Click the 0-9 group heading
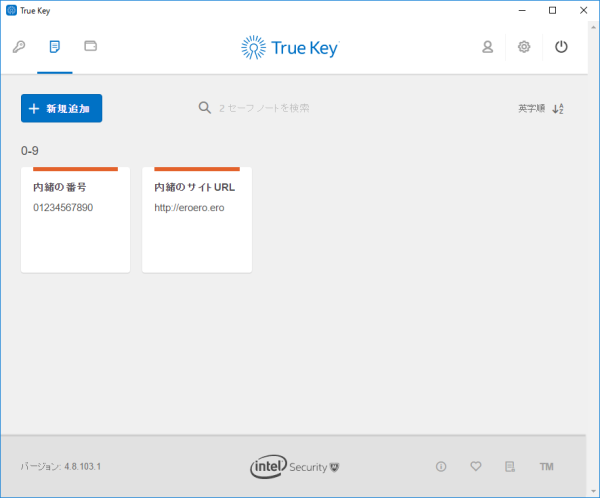 30,151
